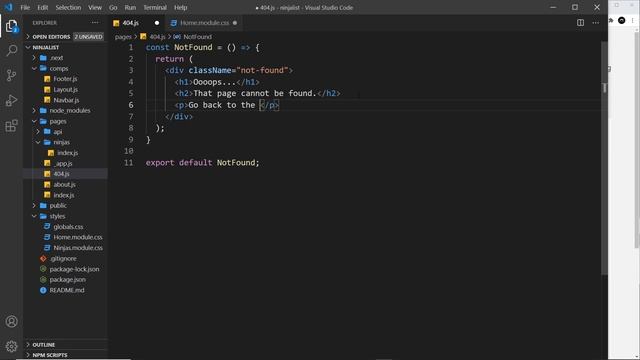The width and height of the screenshot is (640, 360).
Task: Open the Source Control view
Action: pos(11,76)
